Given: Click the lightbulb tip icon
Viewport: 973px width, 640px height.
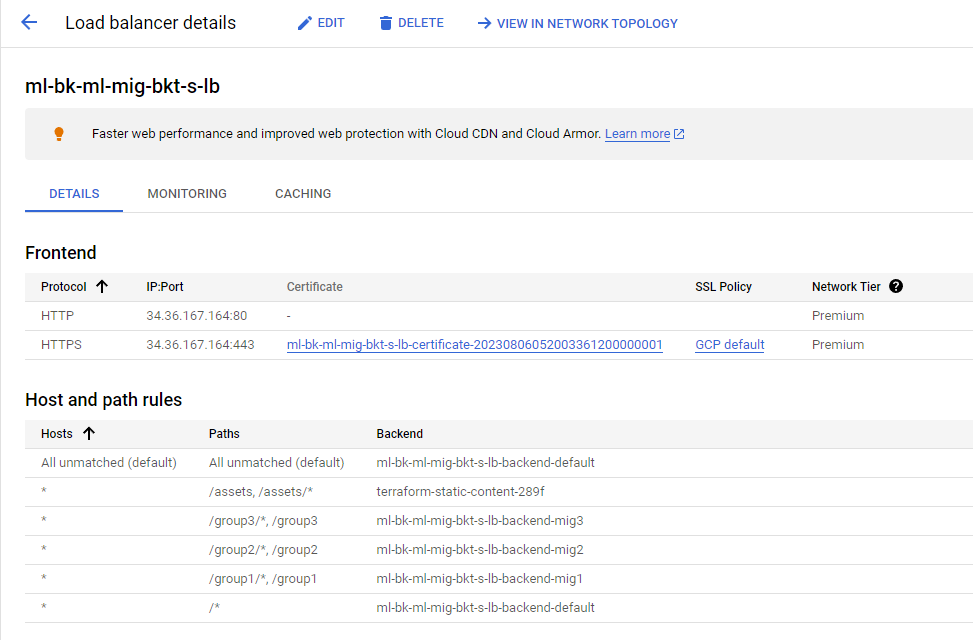Looking at the screenshot, I should [59, 134].
